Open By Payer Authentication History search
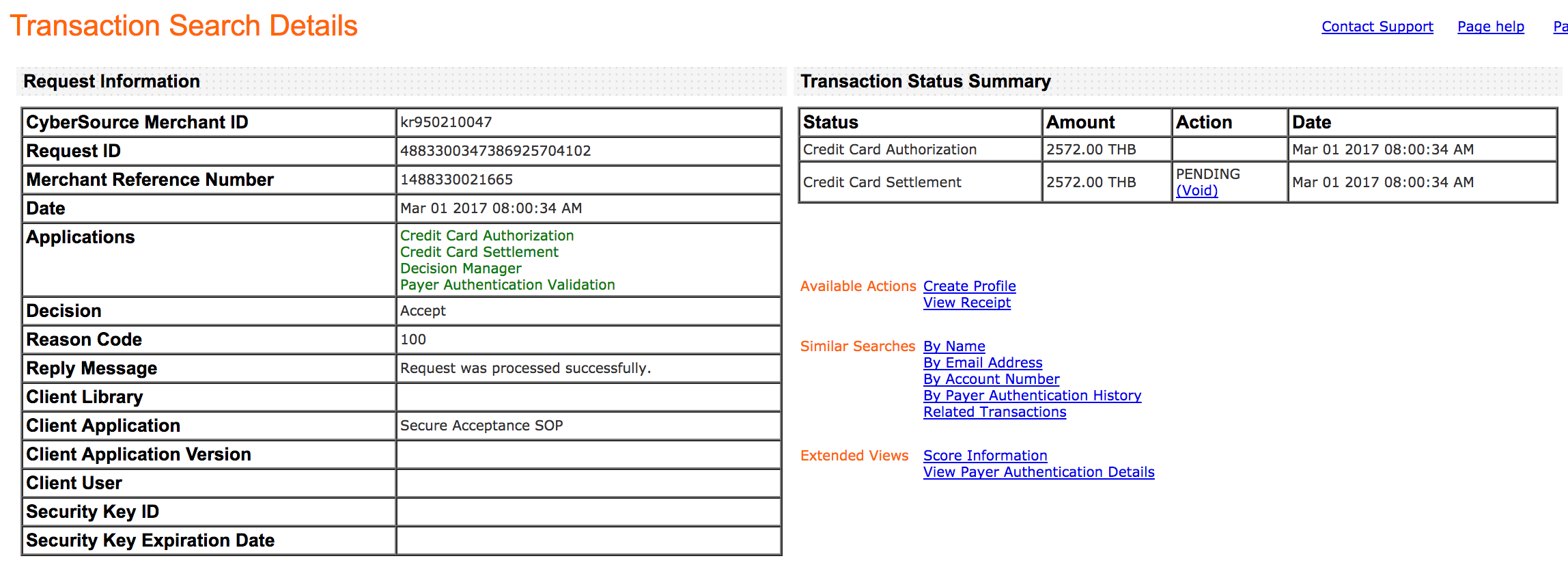The width and height of the screenshot is (1568, 578). tap(1032, 396)
